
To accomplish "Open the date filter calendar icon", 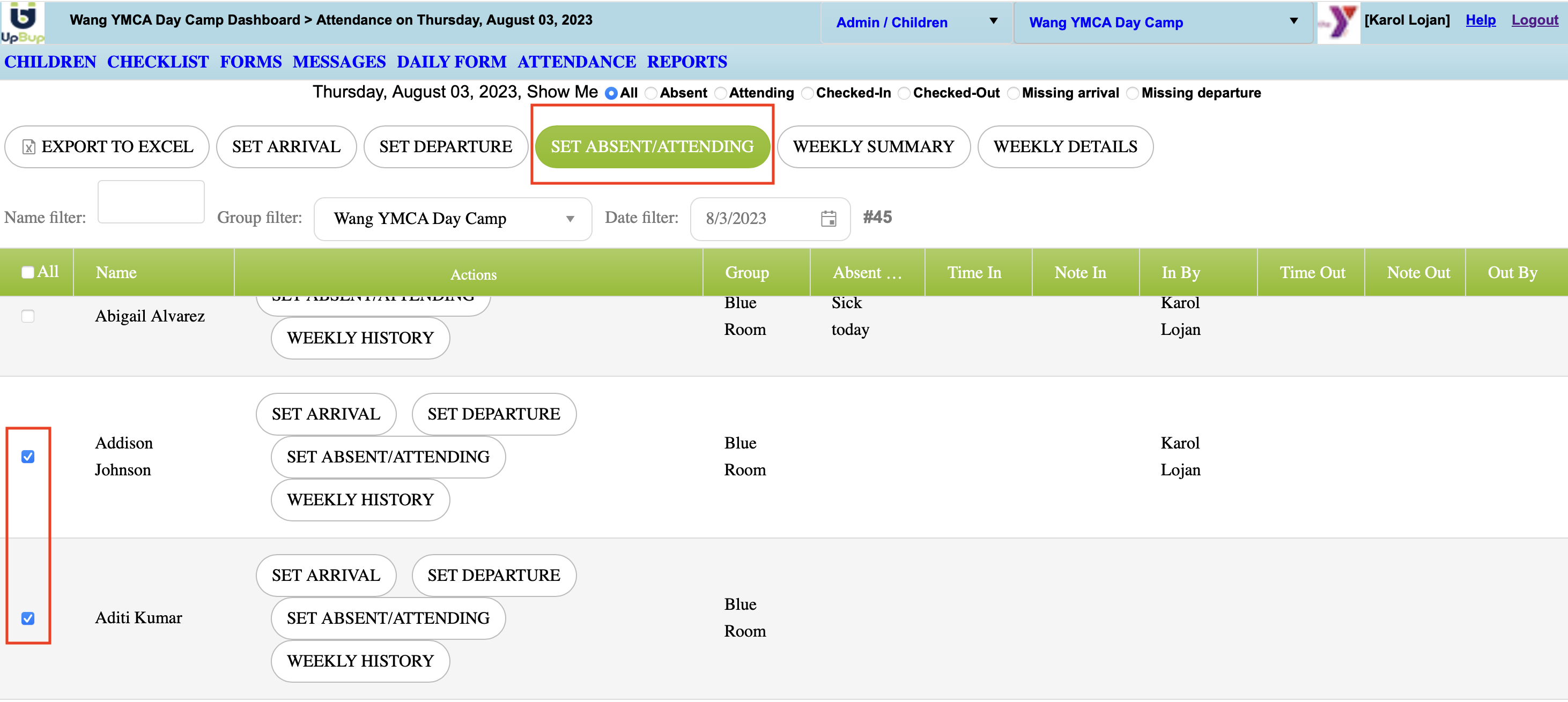I will tap(828, 219).
